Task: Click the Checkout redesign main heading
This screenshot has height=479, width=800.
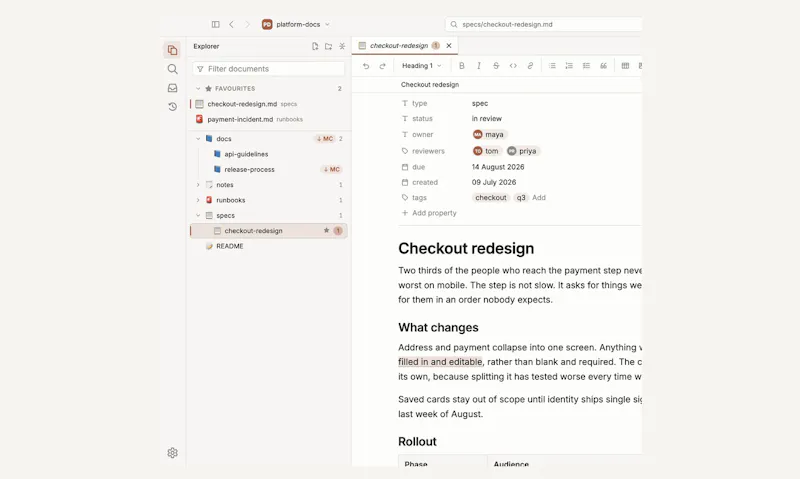Action: point(466,248)
